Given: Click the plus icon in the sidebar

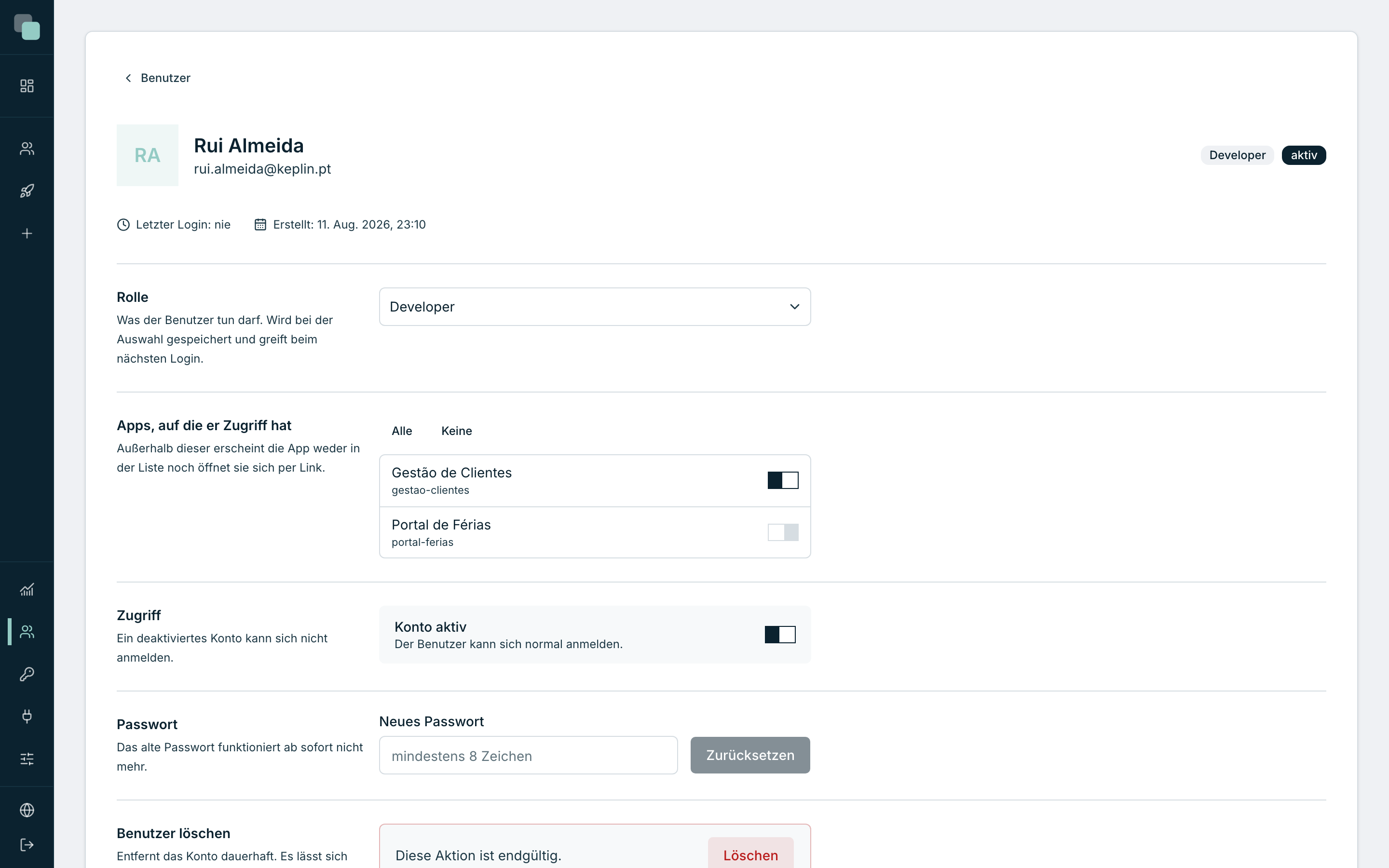Looking at the screenshot, I should pos(27,233).
